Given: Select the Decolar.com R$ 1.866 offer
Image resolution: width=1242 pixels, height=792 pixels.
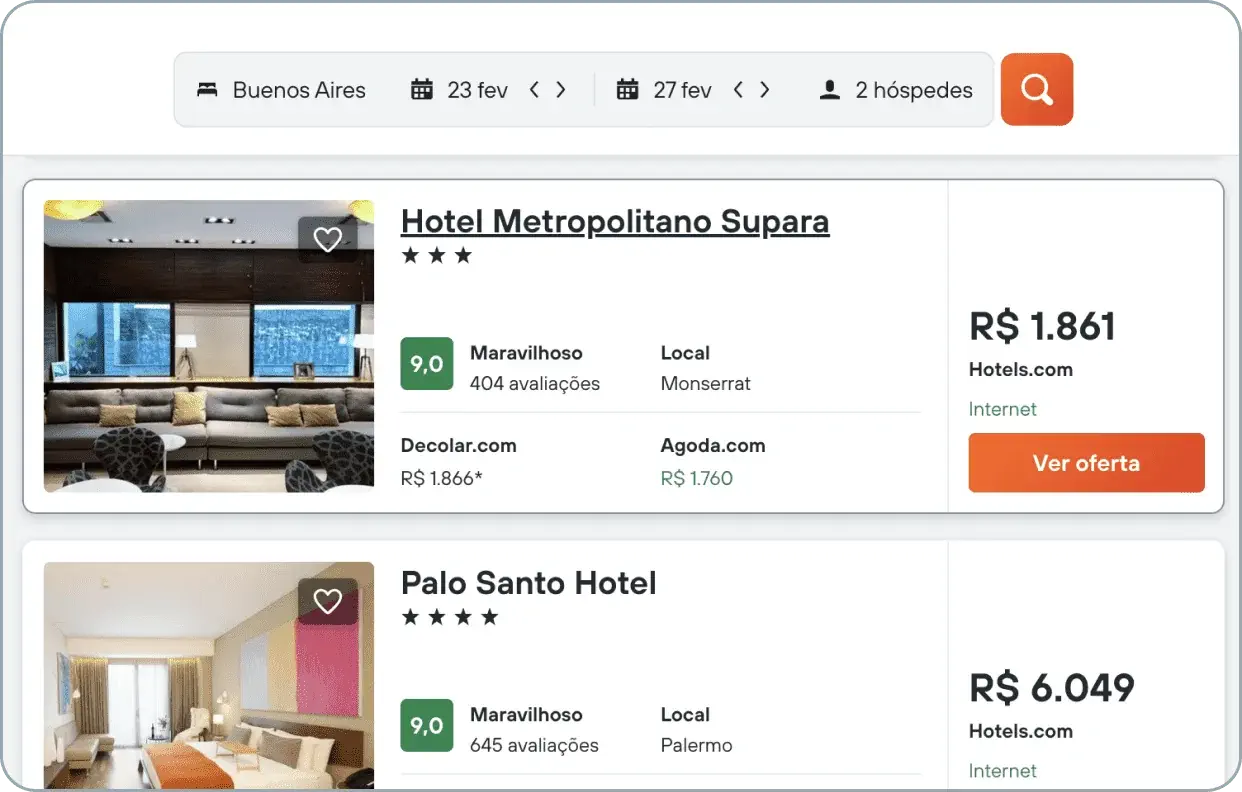Looking at the screenshot, I should point(459,462).
